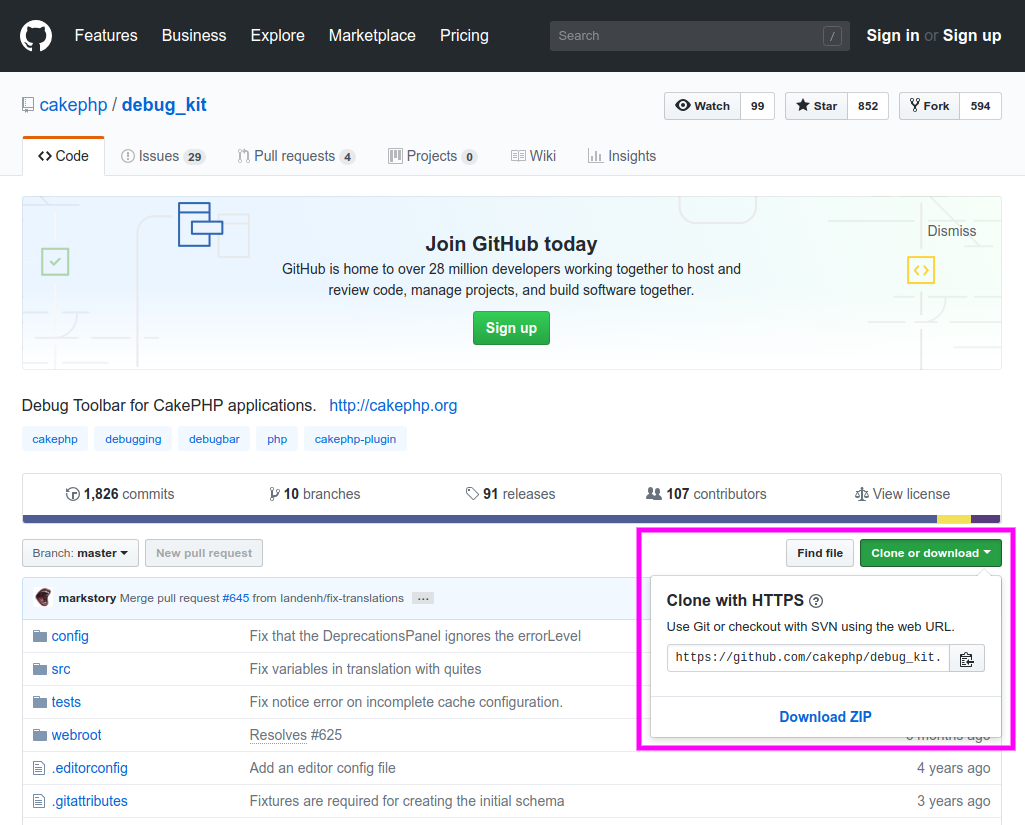View the 594 forks count
1025x825 pixels.
pos(981,106)
